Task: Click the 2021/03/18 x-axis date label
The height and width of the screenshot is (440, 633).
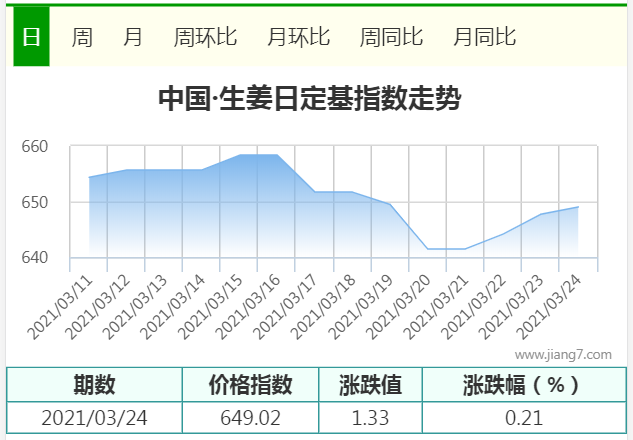Action: click(x=323, y=308)
